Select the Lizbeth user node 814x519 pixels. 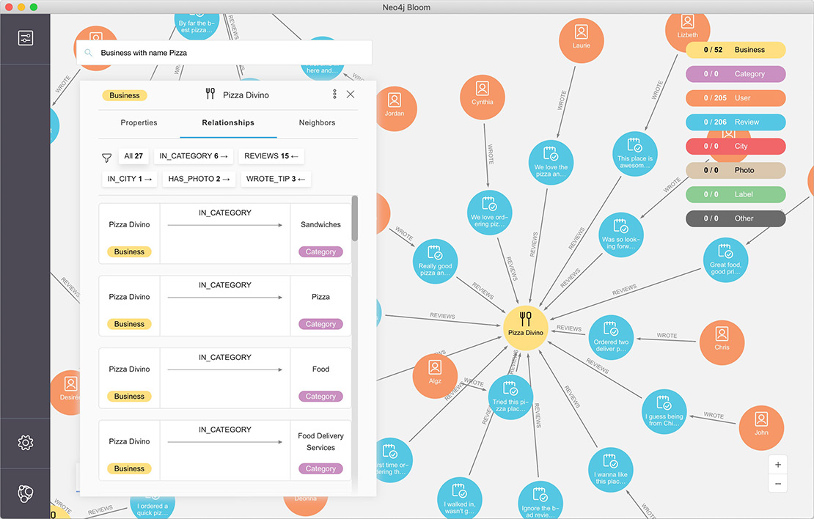(687, 30)
